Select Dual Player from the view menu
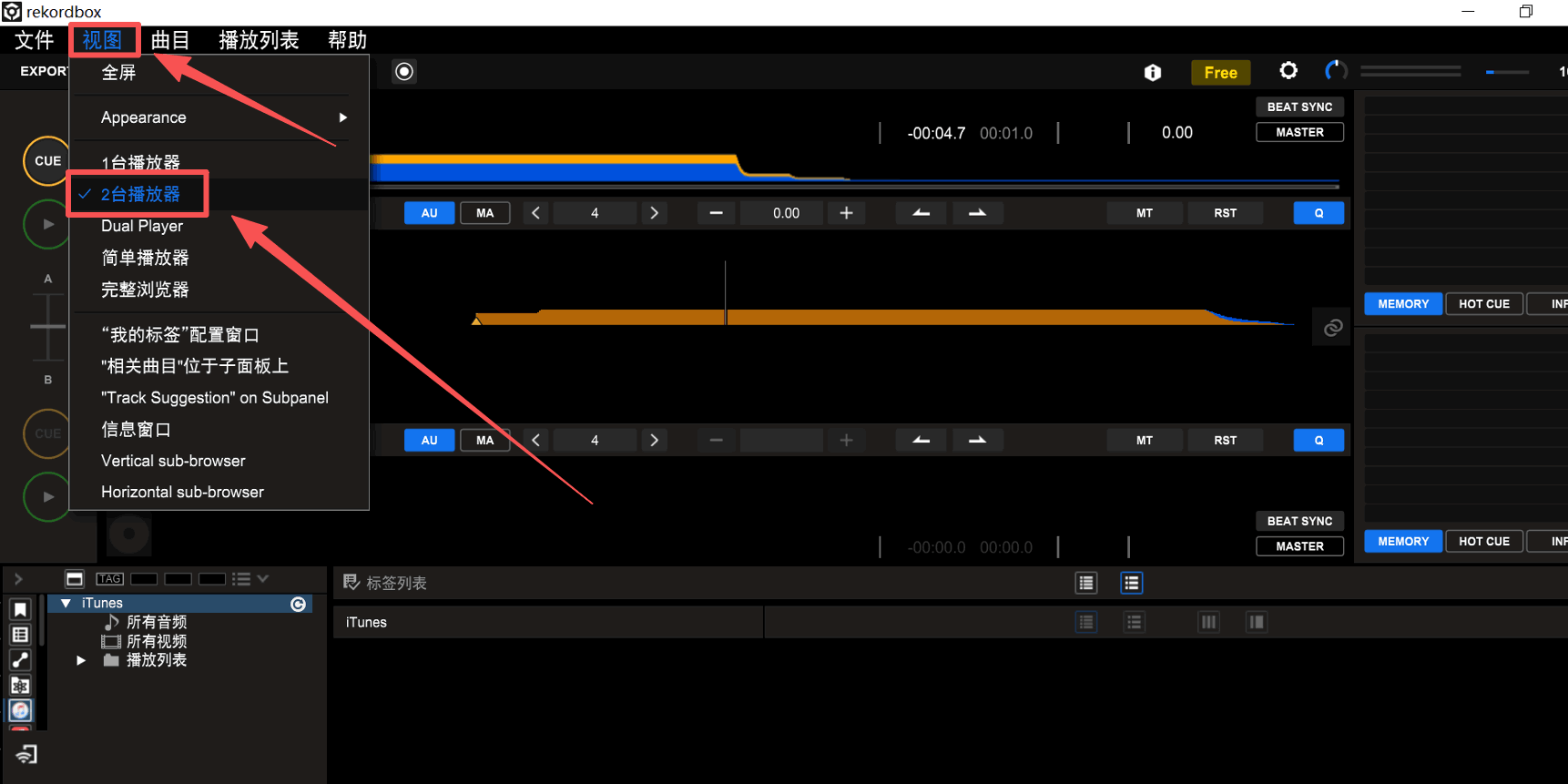 tap(142, 226)
